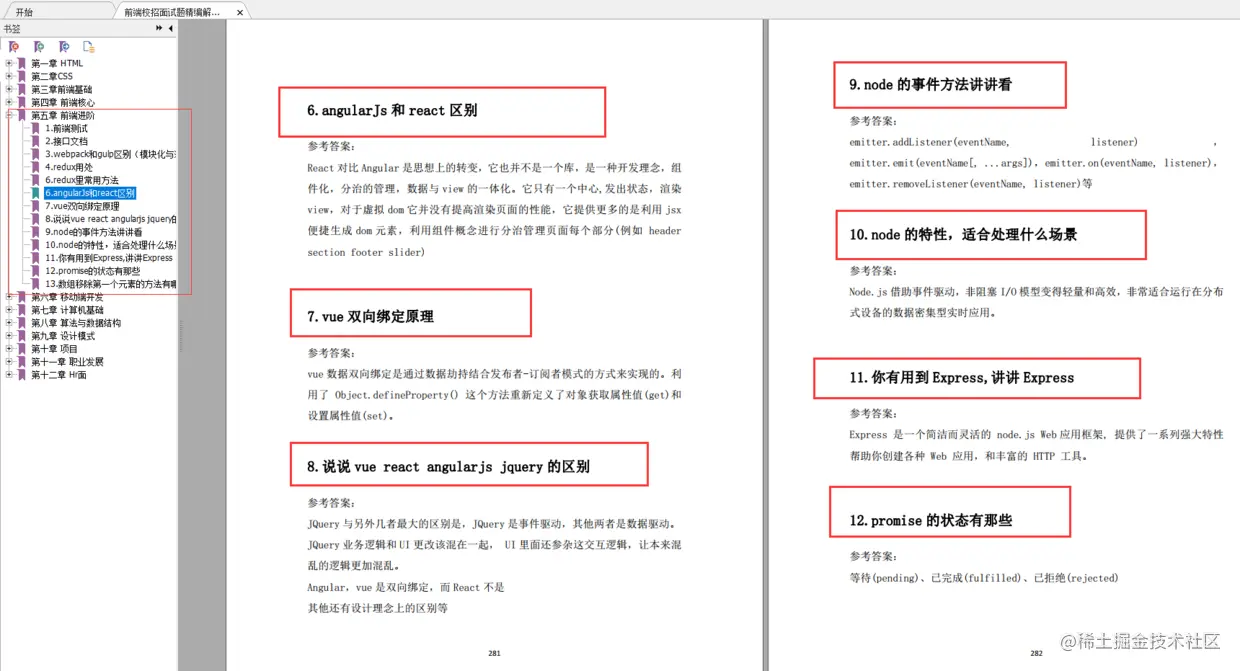
Task: Click the collapse bookmarks panel arrow
Action: [170, 28]
